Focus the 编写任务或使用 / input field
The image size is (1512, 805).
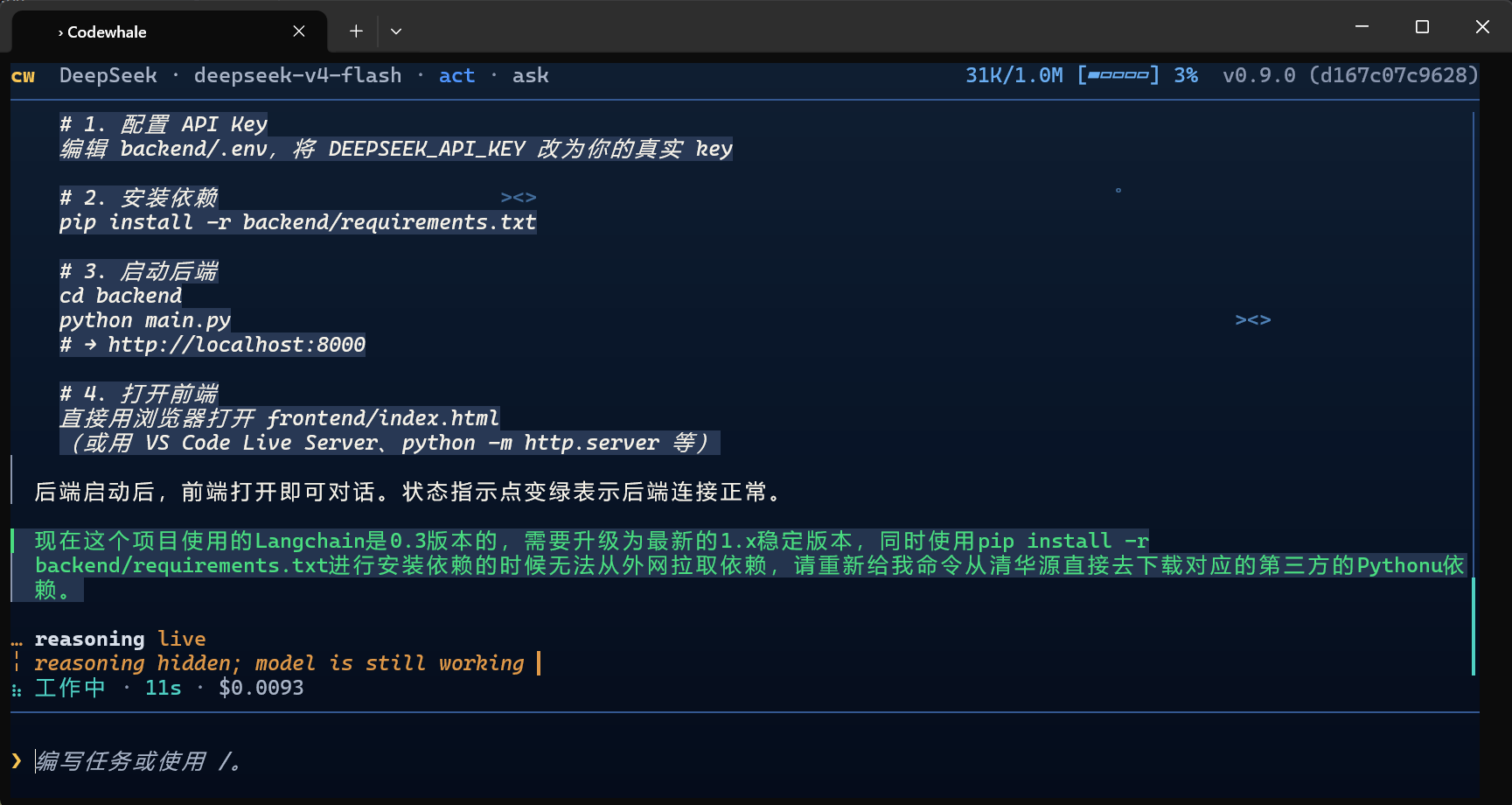pos(745,761)
